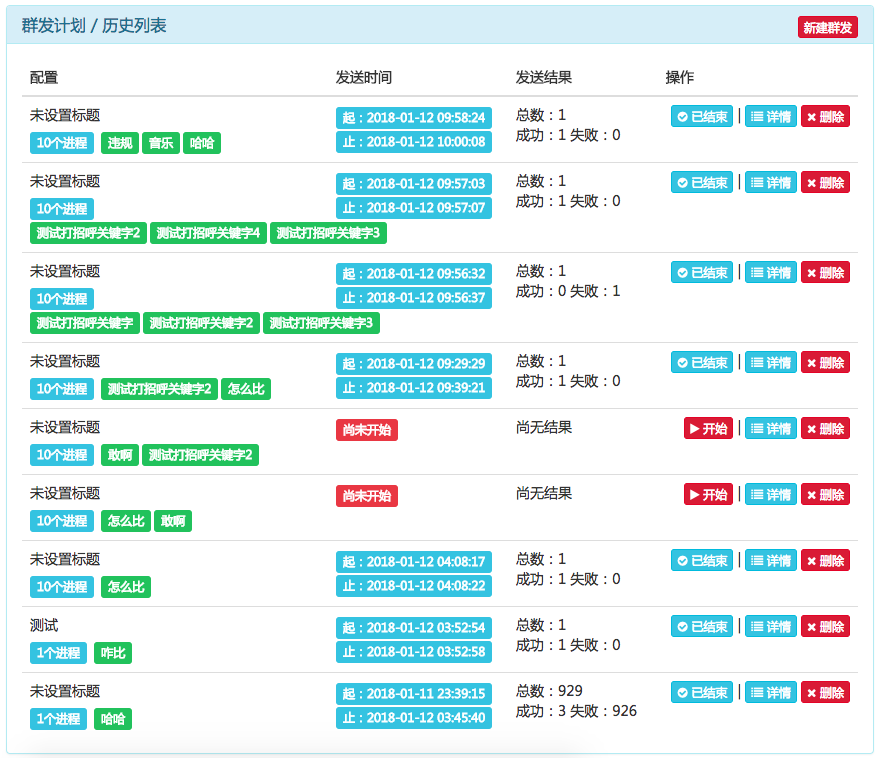Click the 操作 column header

679,77
